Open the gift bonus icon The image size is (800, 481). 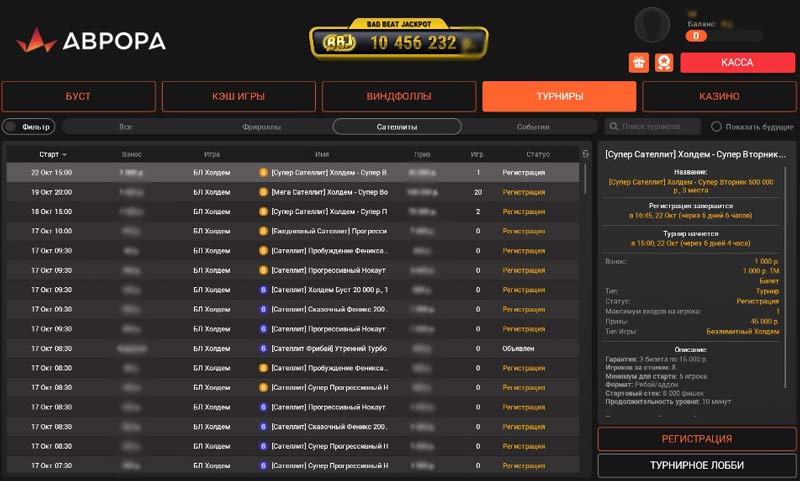(x=639, y=63)
